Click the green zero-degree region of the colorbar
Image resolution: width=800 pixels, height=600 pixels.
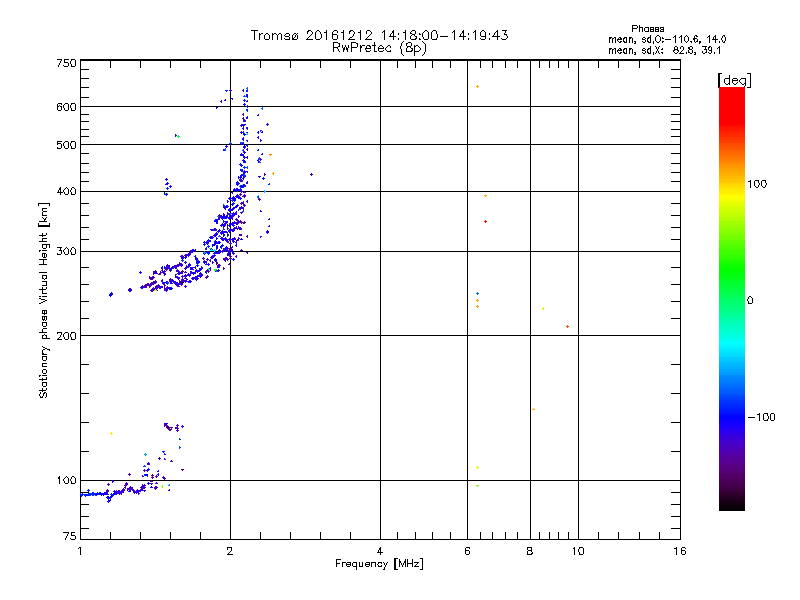[x=732, y=300]
